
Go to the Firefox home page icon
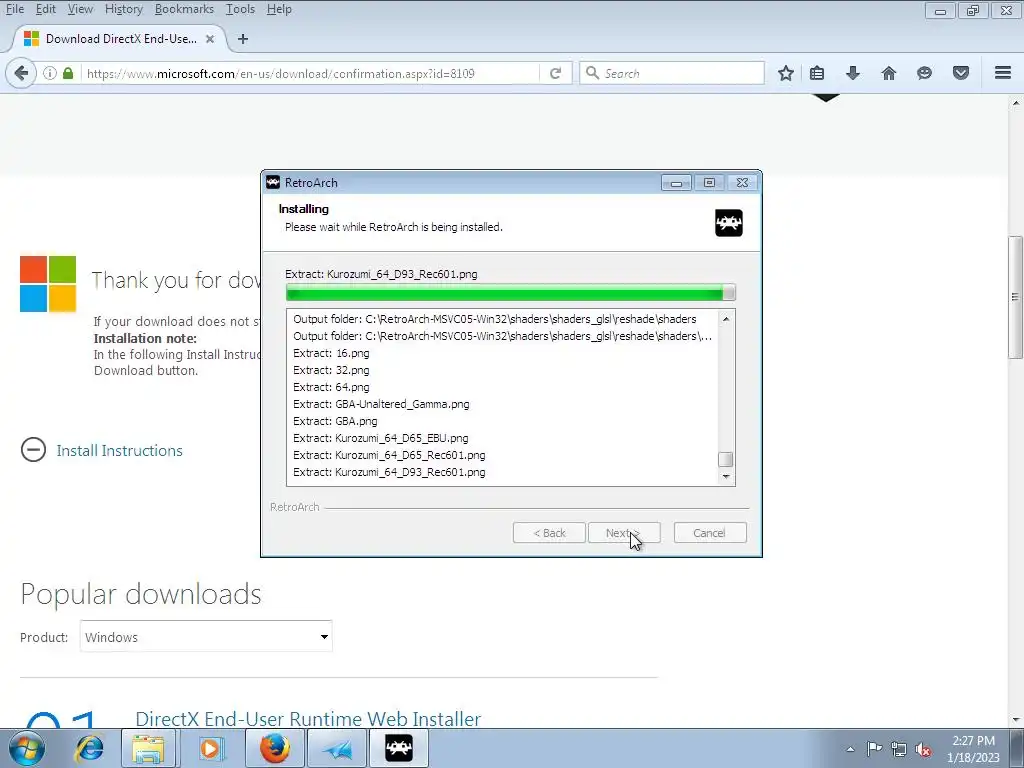coord(888,73)
